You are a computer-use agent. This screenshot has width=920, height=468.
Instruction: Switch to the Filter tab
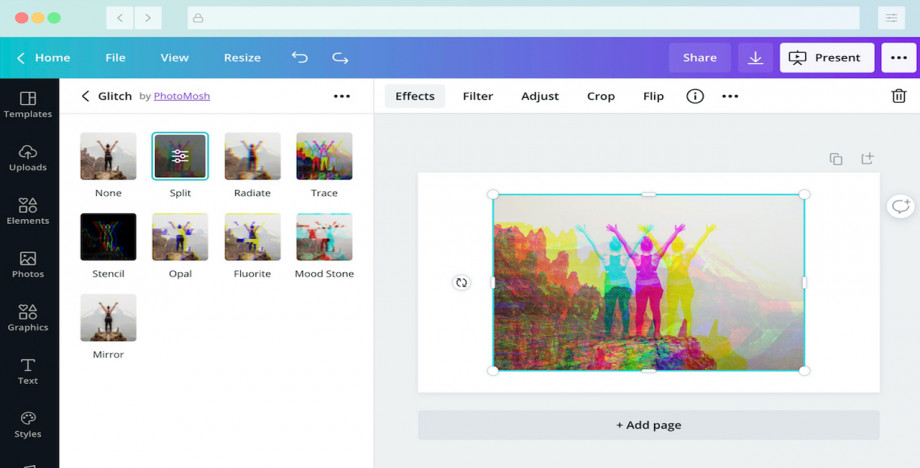(478, 96)
